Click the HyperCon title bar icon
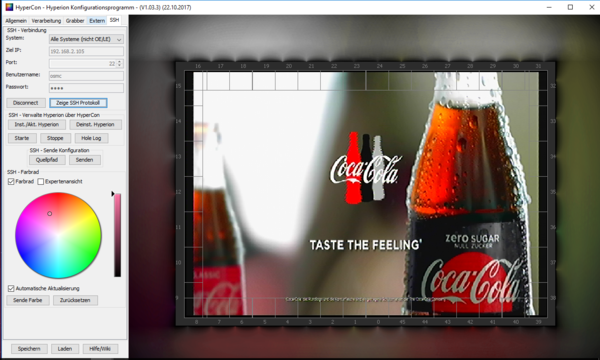 tap(9, 7)
